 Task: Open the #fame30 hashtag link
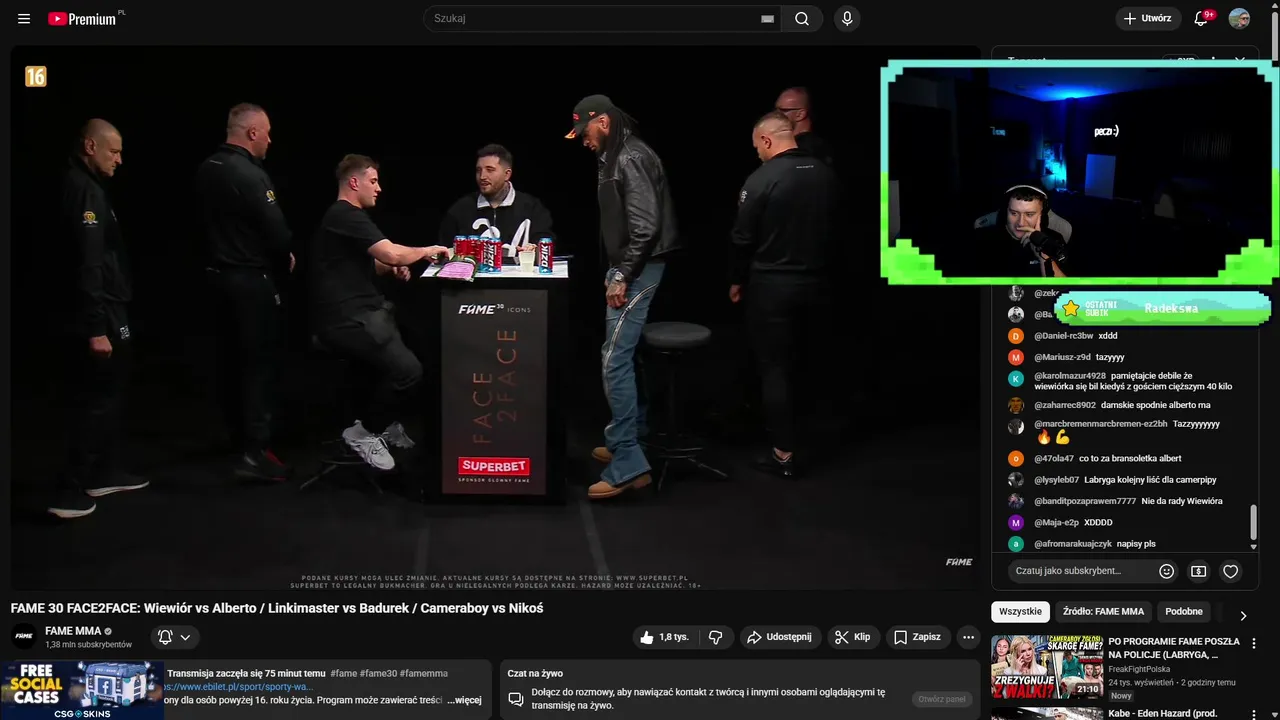coord(378,674)
